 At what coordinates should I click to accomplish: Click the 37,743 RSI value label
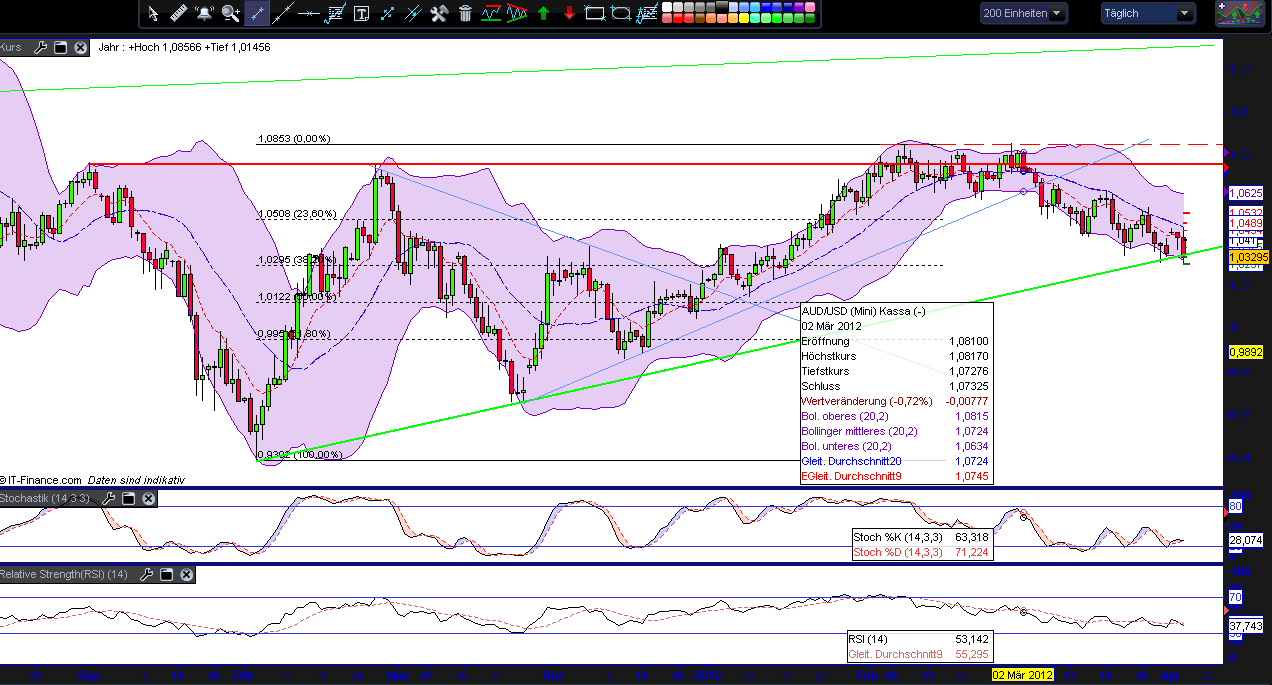pyautogui.click(x=1247, y=626)
